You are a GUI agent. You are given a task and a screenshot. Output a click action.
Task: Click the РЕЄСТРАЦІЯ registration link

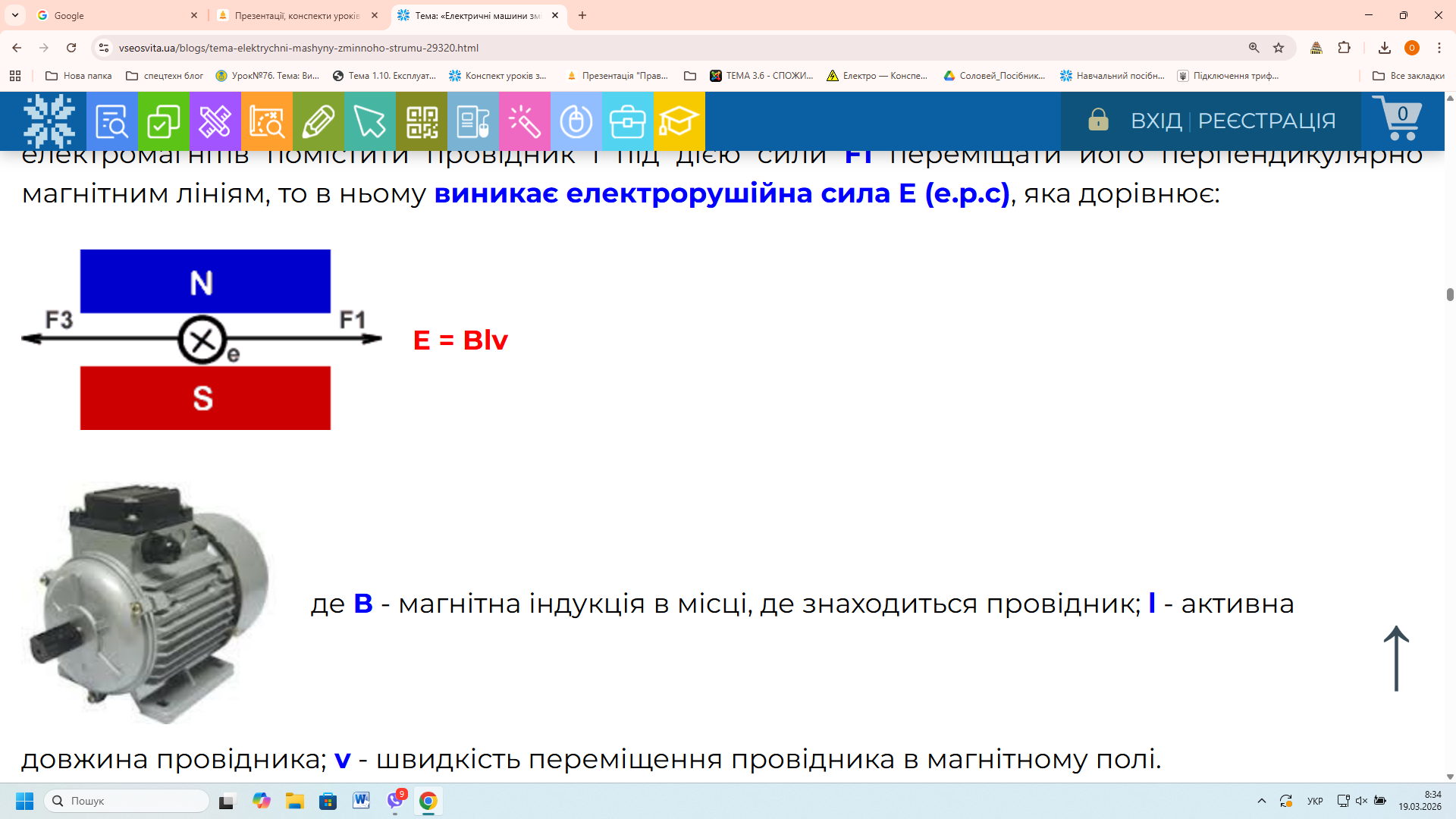click(1266, 121)
